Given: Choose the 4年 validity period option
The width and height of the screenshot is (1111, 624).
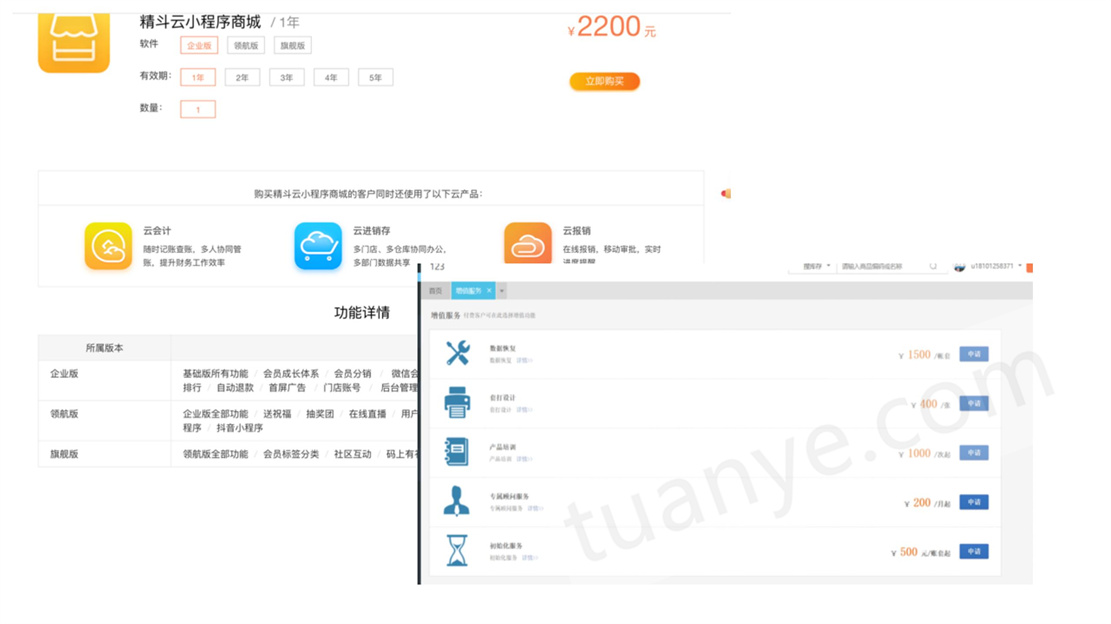Looking at the screenshot, I should pos(331,77).
